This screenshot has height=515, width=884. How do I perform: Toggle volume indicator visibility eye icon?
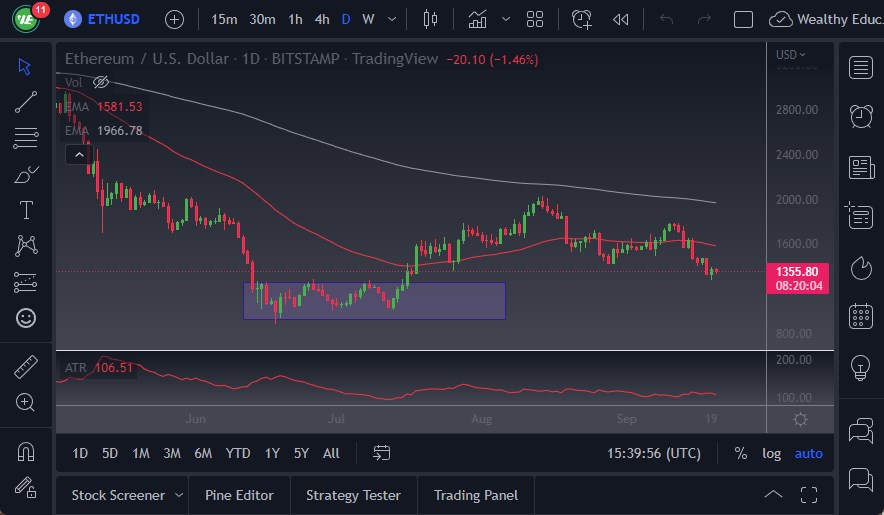100,82
